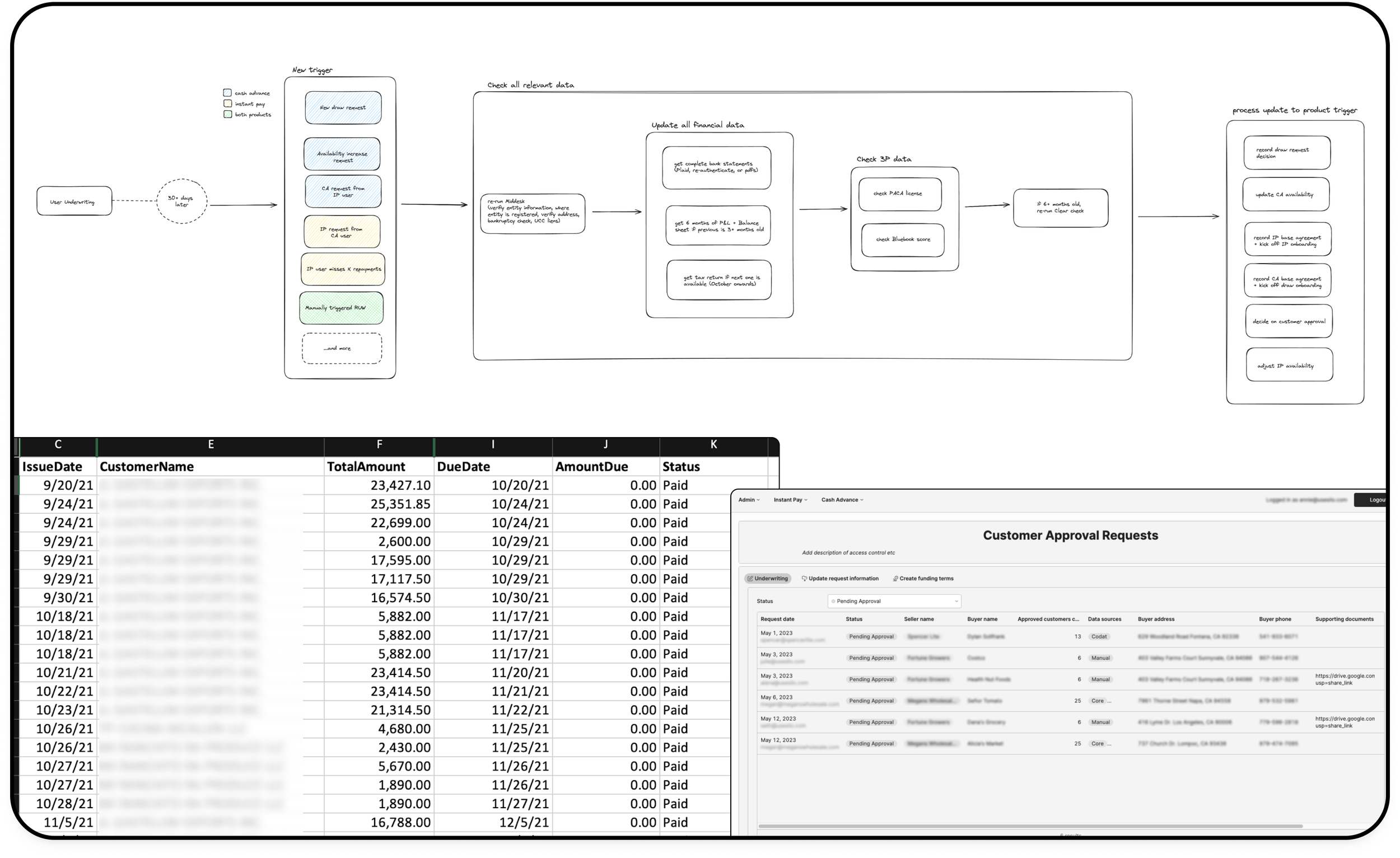Click the icon next to Create funding terms
This screenshot has width=1400, height=858.
coord(895,579)
